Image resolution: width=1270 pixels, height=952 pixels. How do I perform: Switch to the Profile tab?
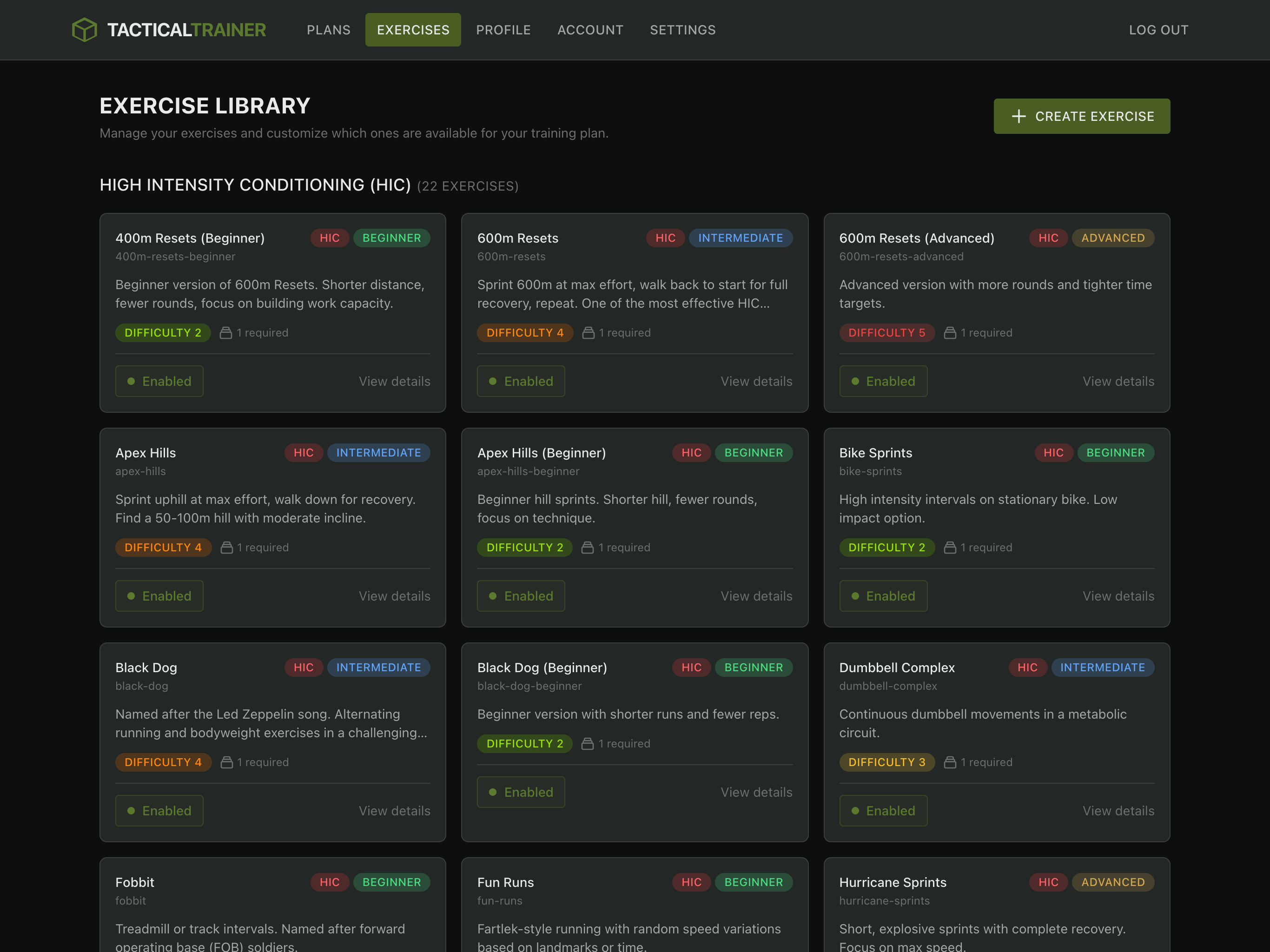[503, 30]
